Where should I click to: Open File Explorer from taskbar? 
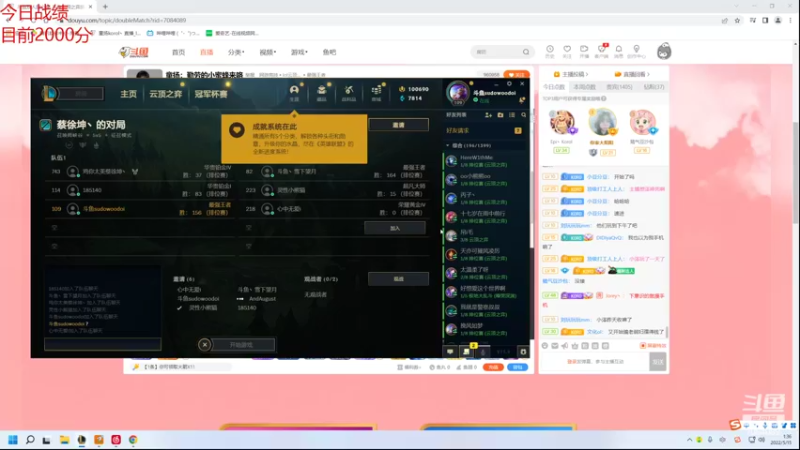(x=64, y=440)
